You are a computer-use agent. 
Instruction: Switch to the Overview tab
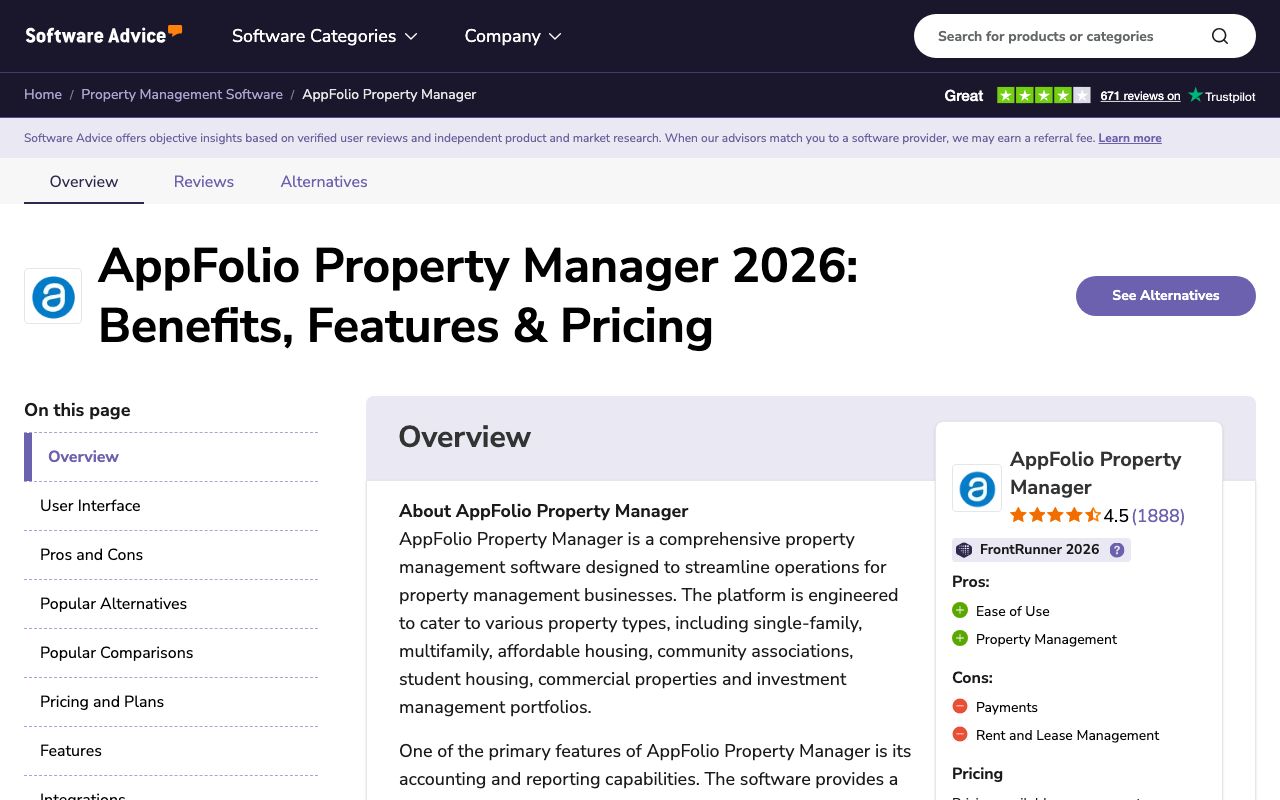[84, 181]
